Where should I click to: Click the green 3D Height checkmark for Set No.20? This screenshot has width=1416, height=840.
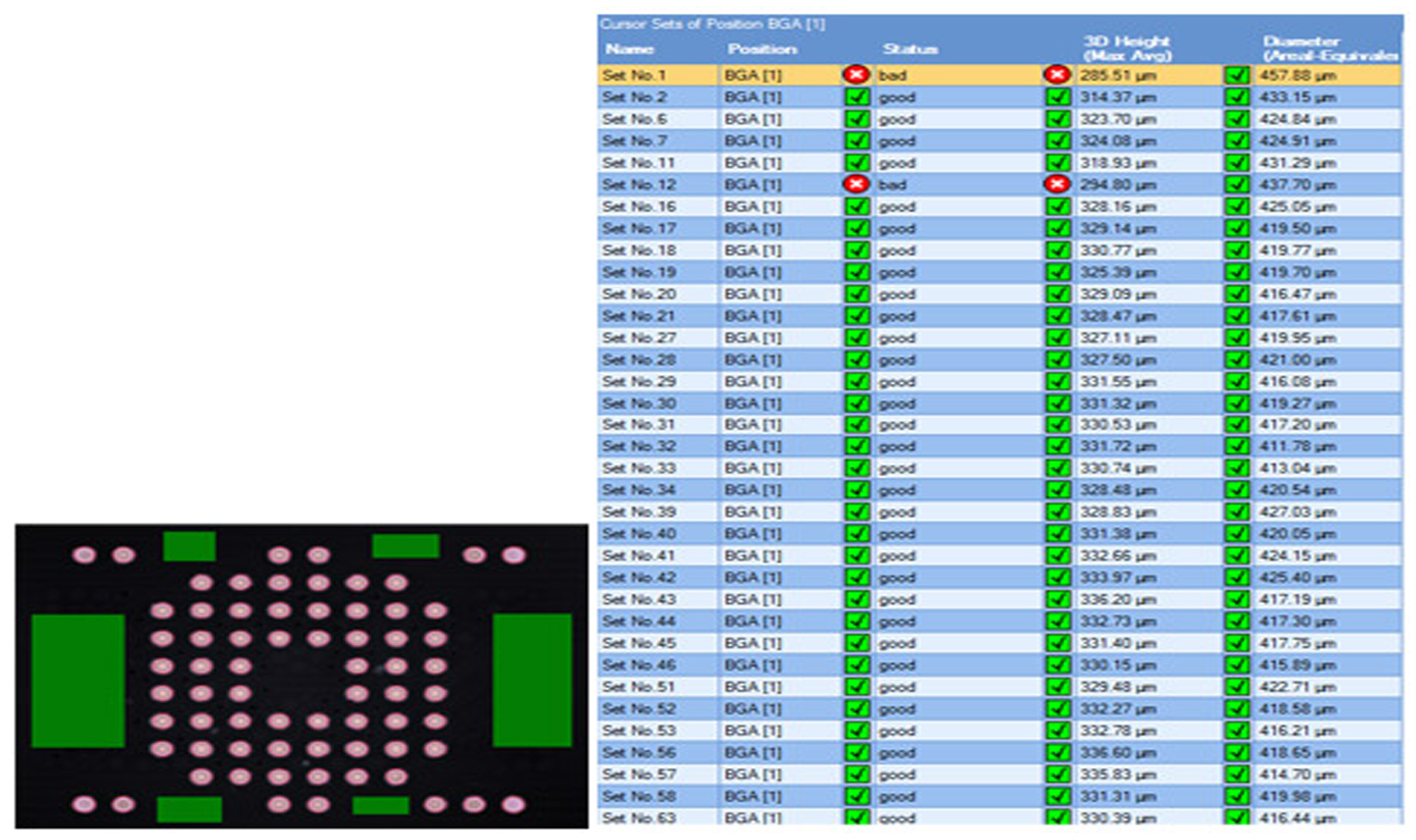(x=1058, y=294)
